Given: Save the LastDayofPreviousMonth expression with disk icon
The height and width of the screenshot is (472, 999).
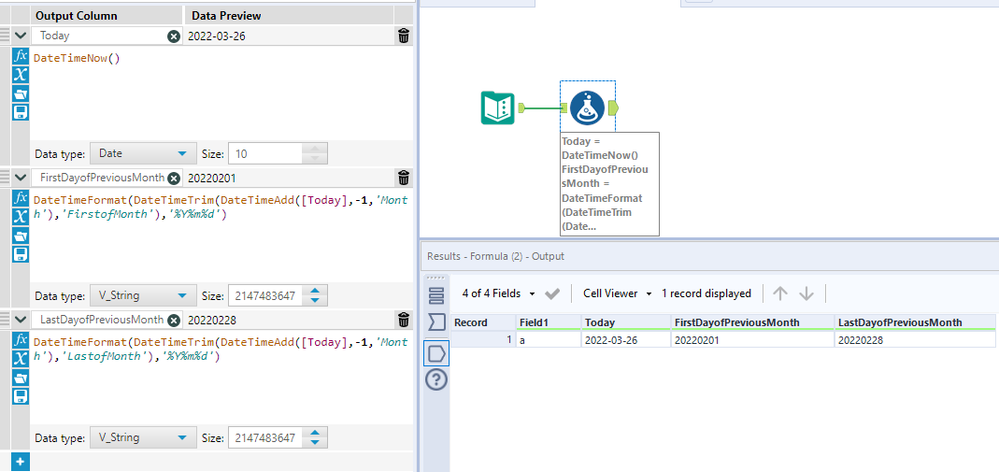Looking at the screenshot, I should tap(21, 396).
